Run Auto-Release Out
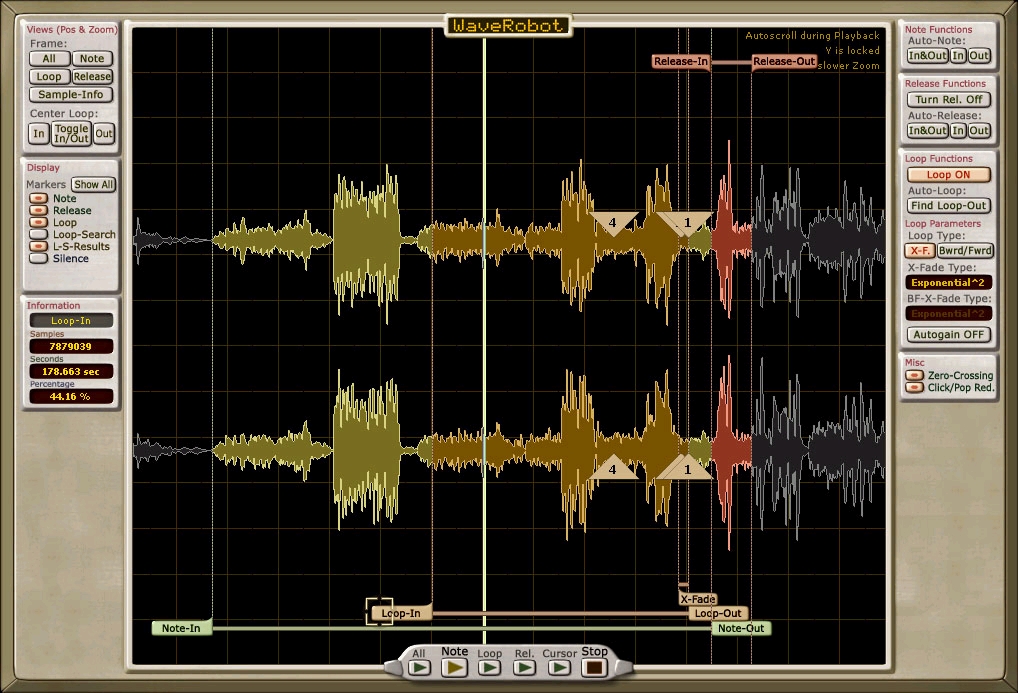Image resolution: width=1018 pixels, height=693 pixels. [979, 131]
